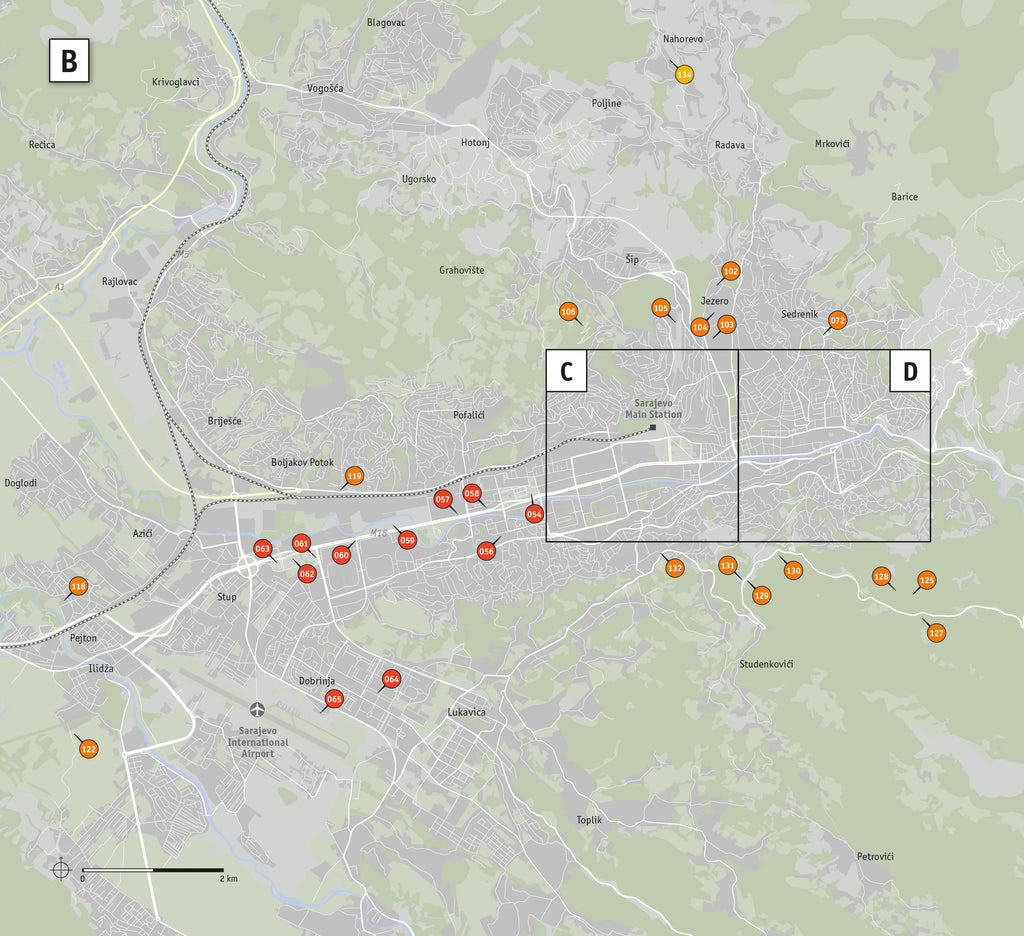Screen dimensions: 1024x936
Task: Click the 2 km scale bar
Action: tap(152, 870)
